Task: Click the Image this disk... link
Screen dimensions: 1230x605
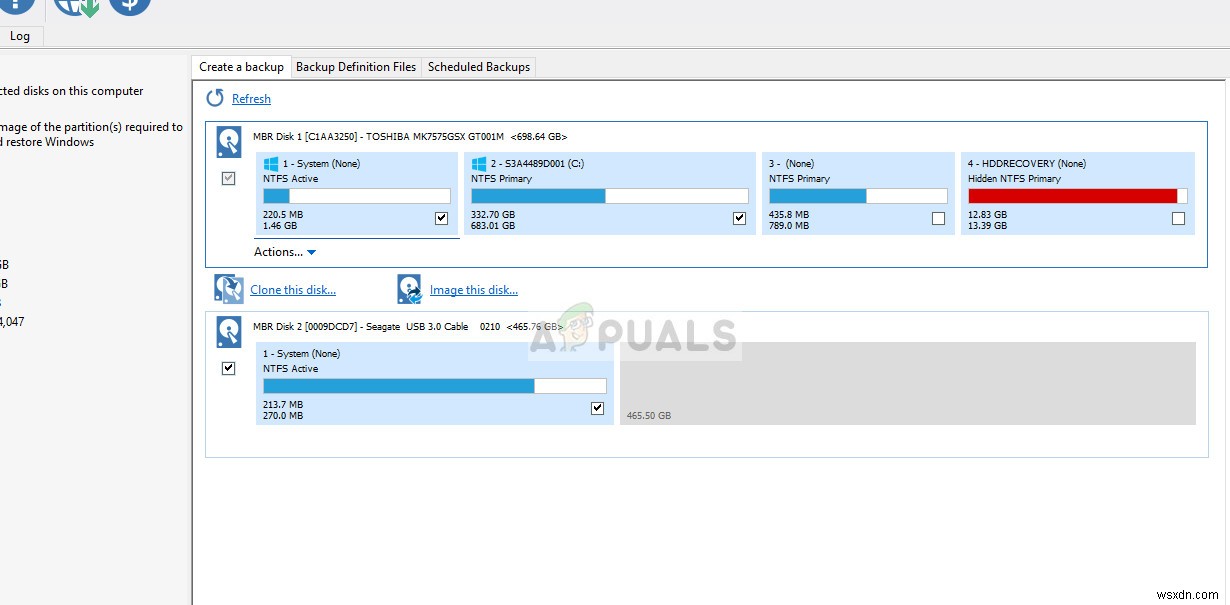Action: pyautogui.click(x=474, y=290)
